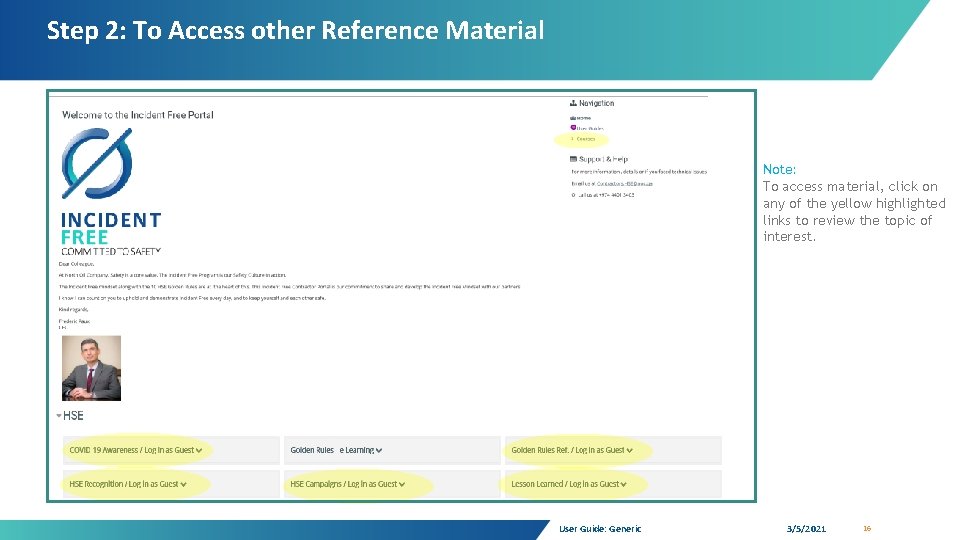The image size is (960, 540).
Task: Click the slide title 'Step 2: To Access other Reference Material'
Action: 295,31
